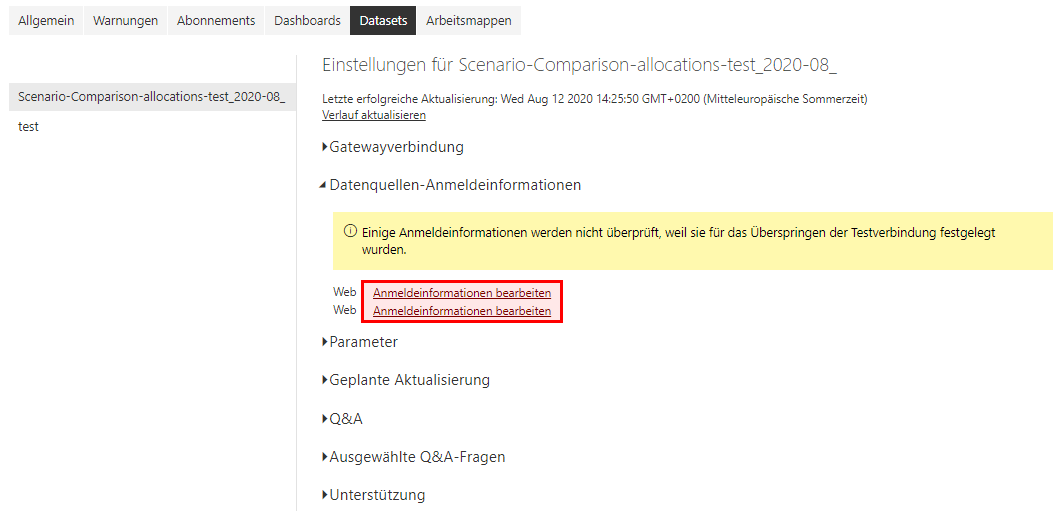
Task: Click the info icon in yellow notice
Action: click(x=350, y=231)
